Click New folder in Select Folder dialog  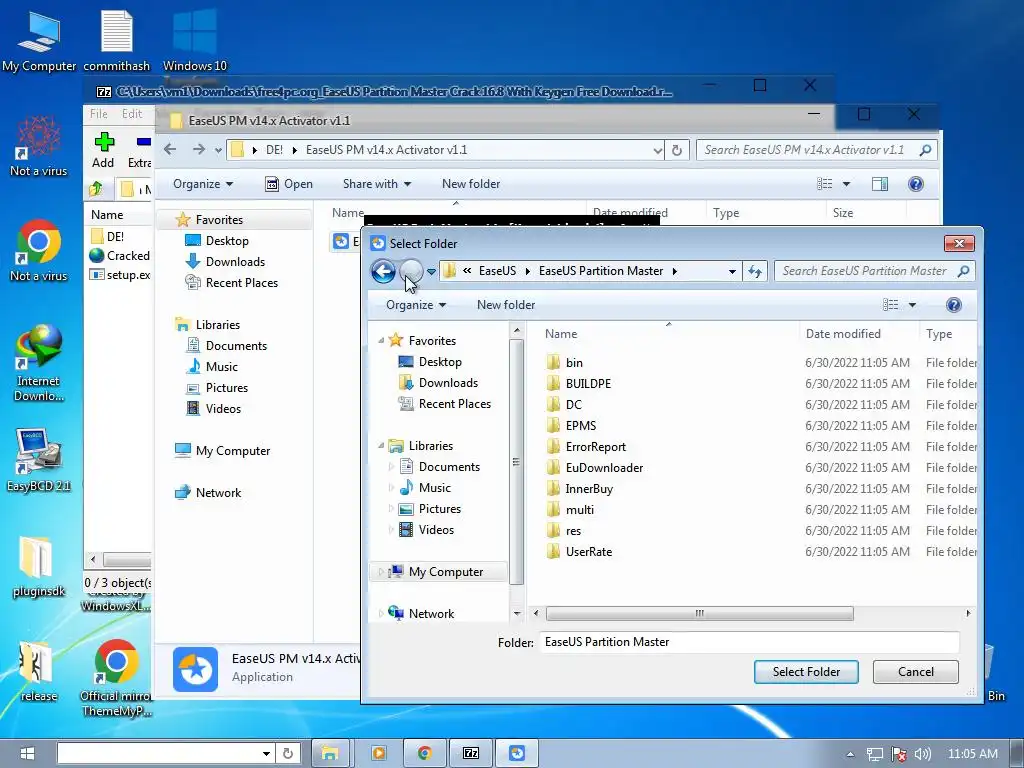click(x=505, y=305)
